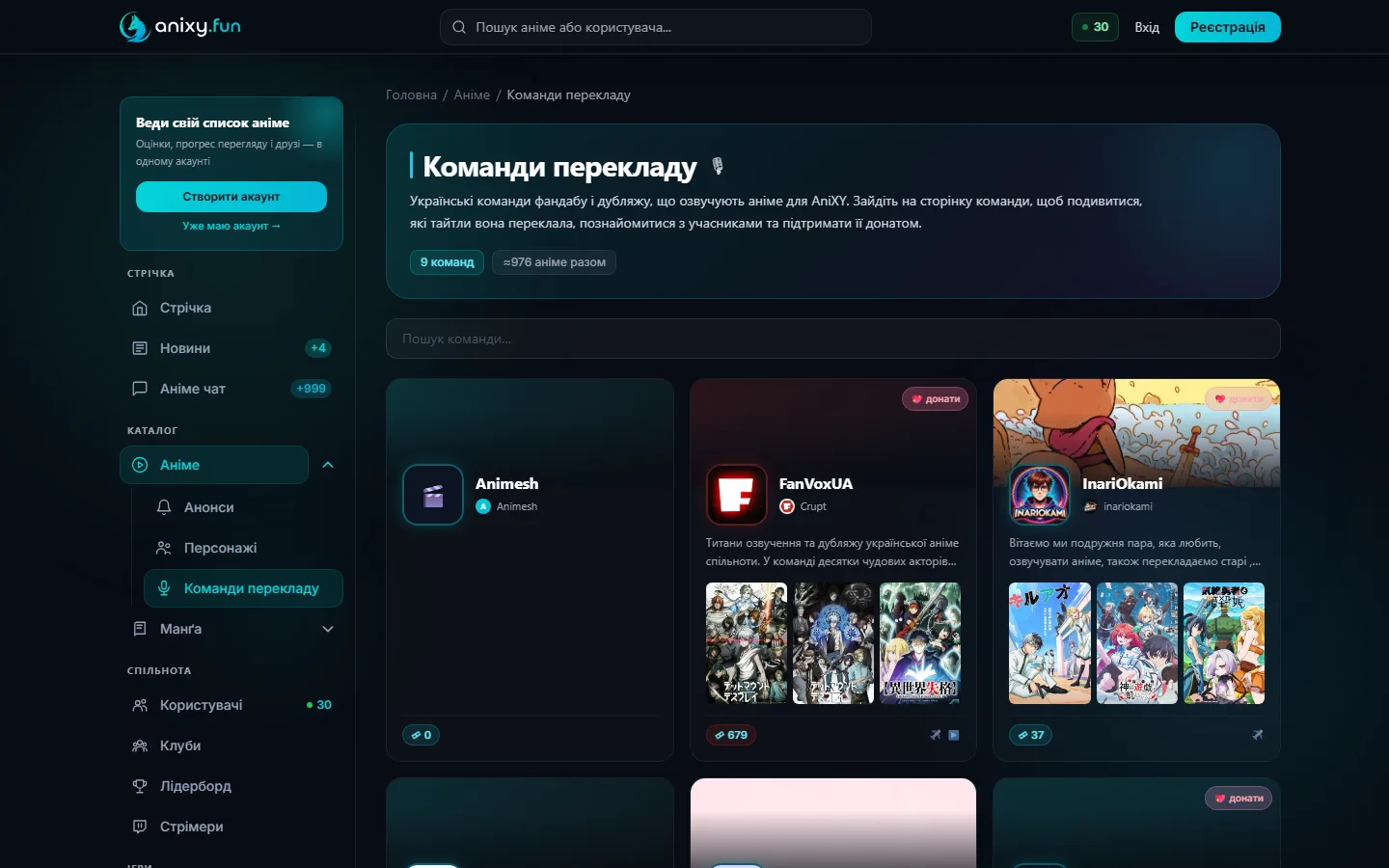This screenshot has height=868, width=1389.
Task: Collapse the Аніме section chevron
Action: [328, 465]
